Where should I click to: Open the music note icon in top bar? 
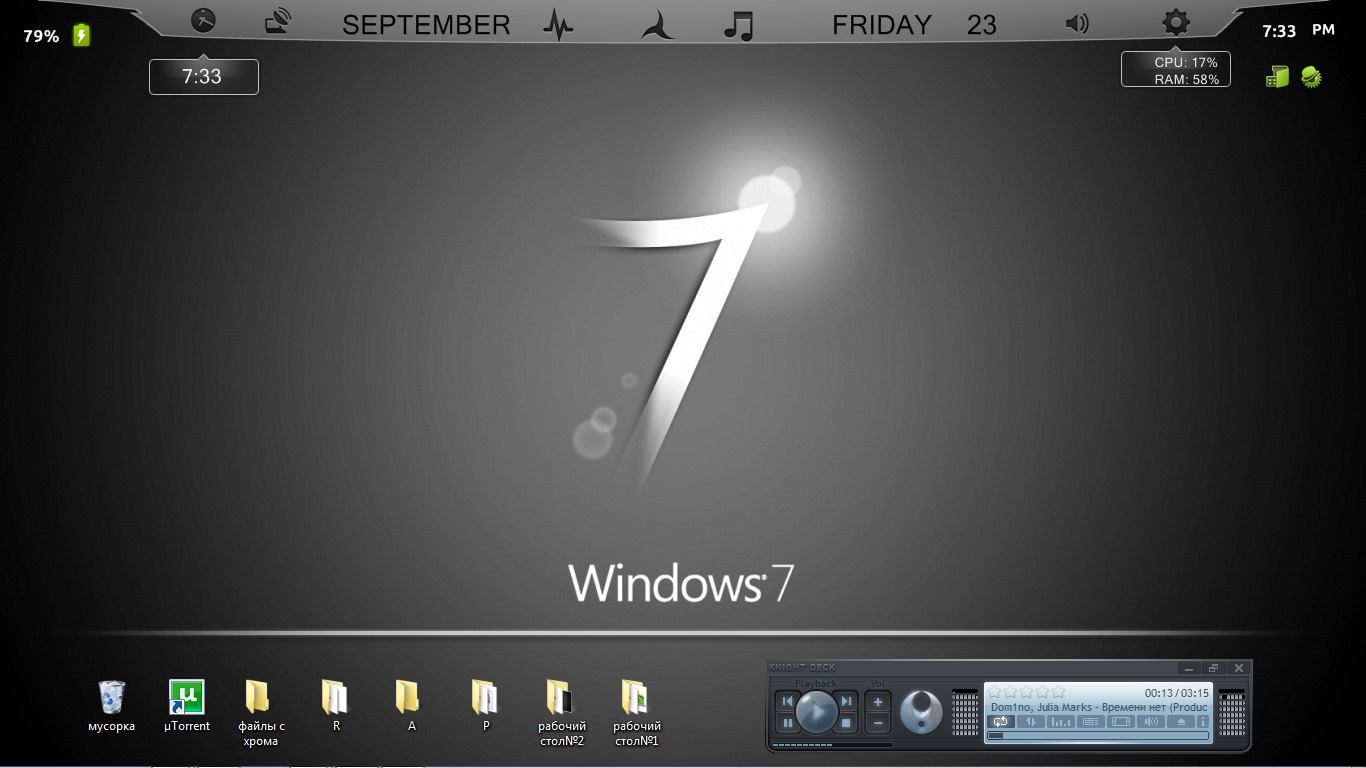click(738, 24)
